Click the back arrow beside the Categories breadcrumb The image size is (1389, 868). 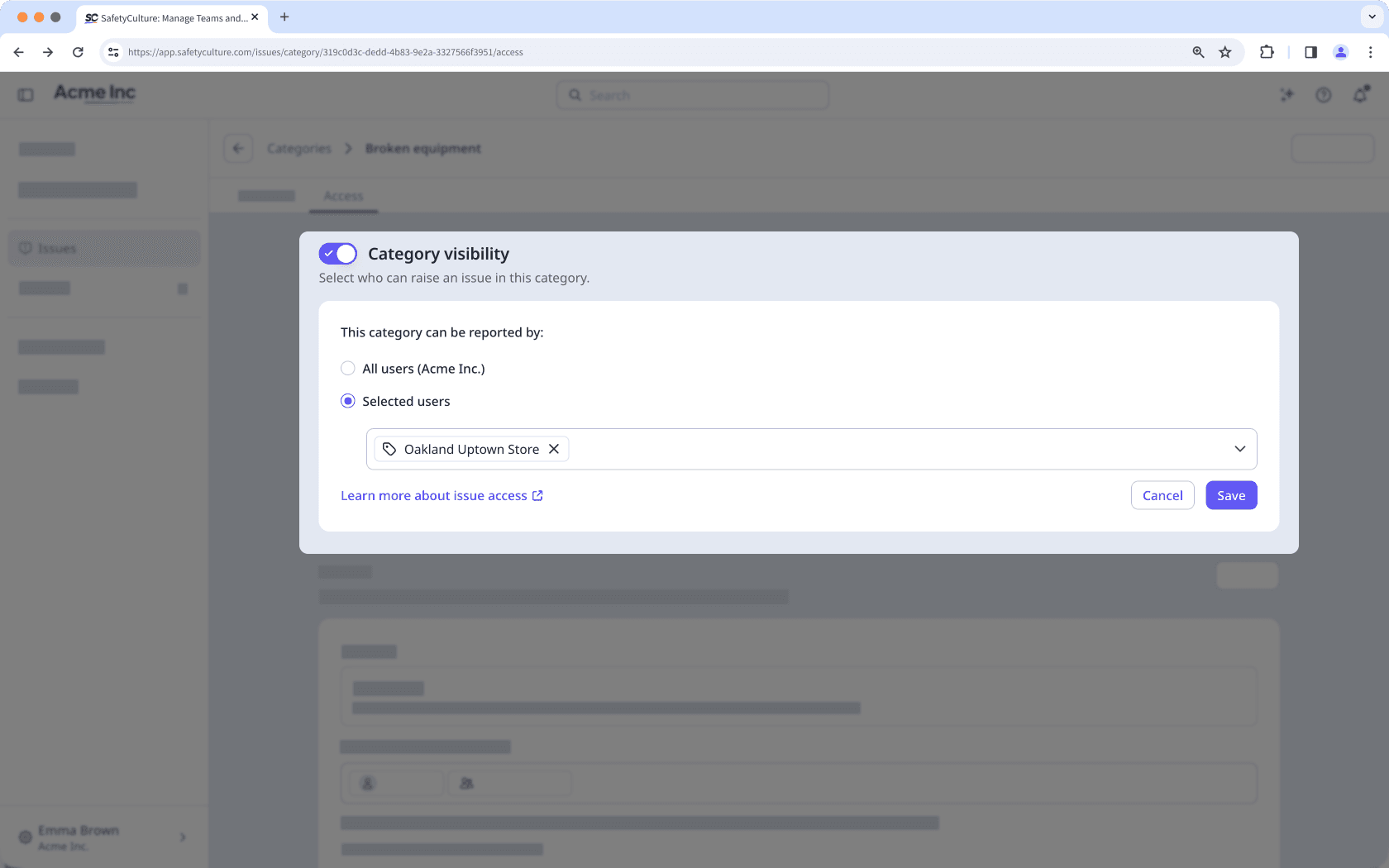click(x=238, y=148)
